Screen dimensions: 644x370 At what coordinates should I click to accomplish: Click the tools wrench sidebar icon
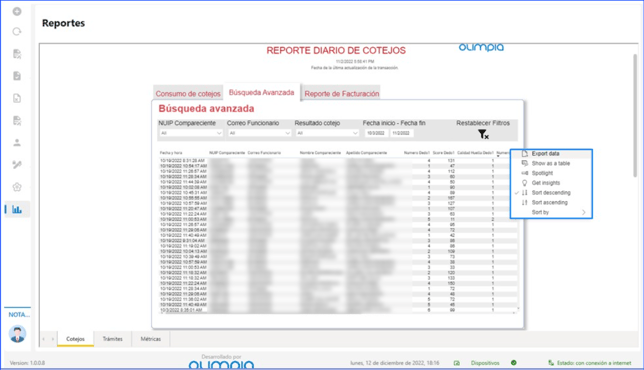tap(17, 165)
